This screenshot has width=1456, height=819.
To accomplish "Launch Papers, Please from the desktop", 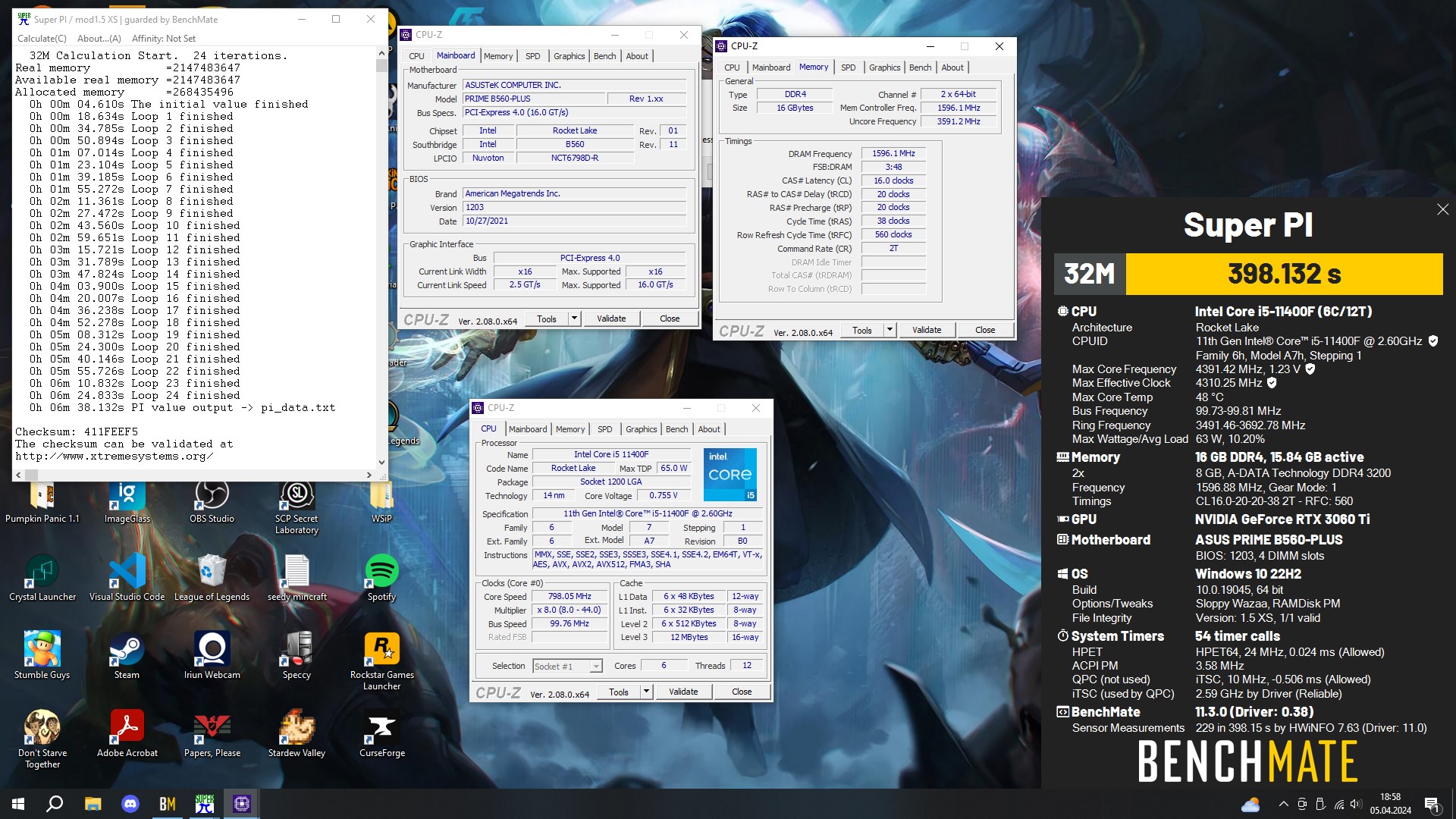I will tap(212, 734).
